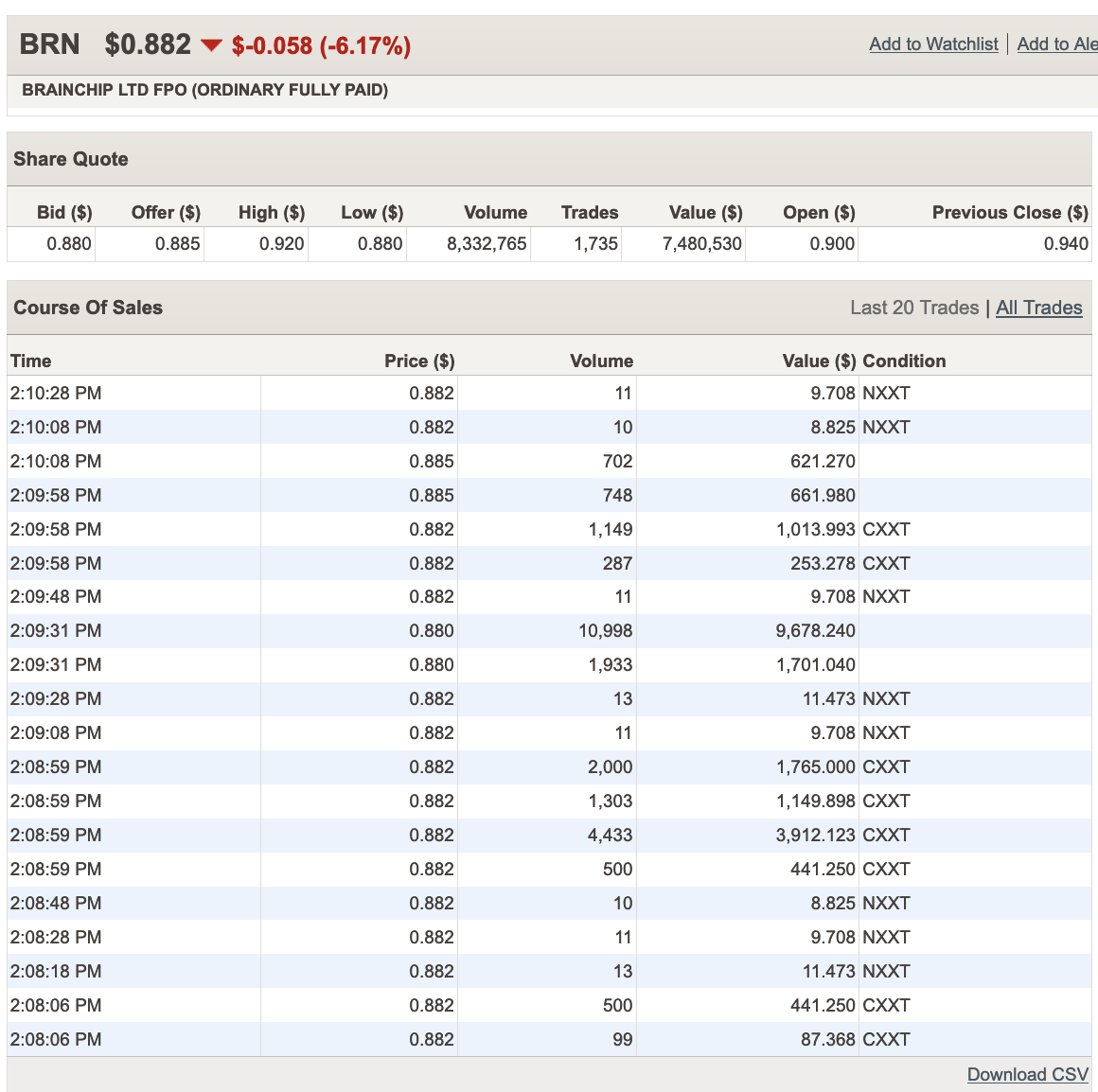
Task: Click the Time column header
Action: 30,361
